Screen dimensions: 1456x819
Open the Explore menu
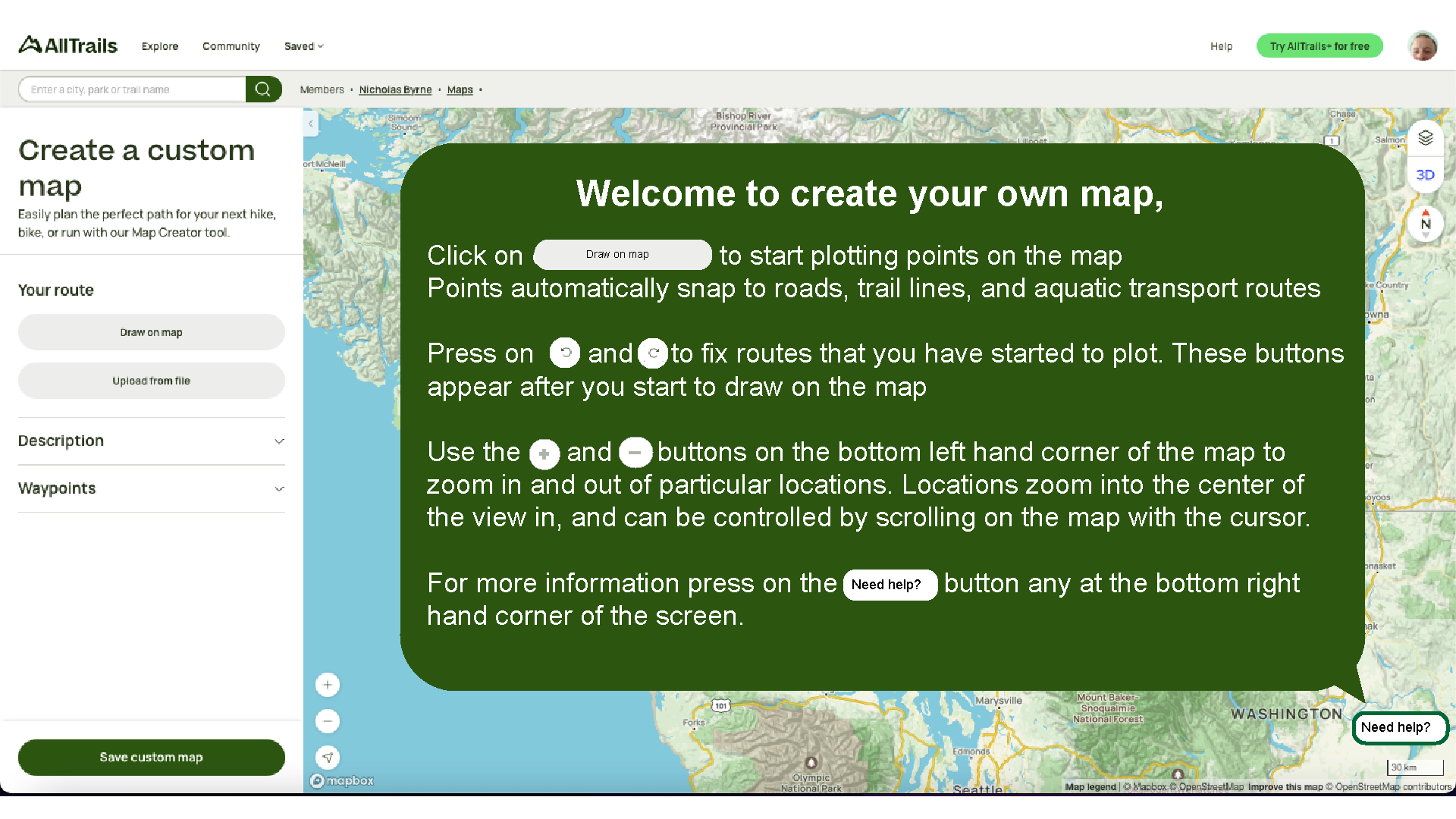pos(159,46)
